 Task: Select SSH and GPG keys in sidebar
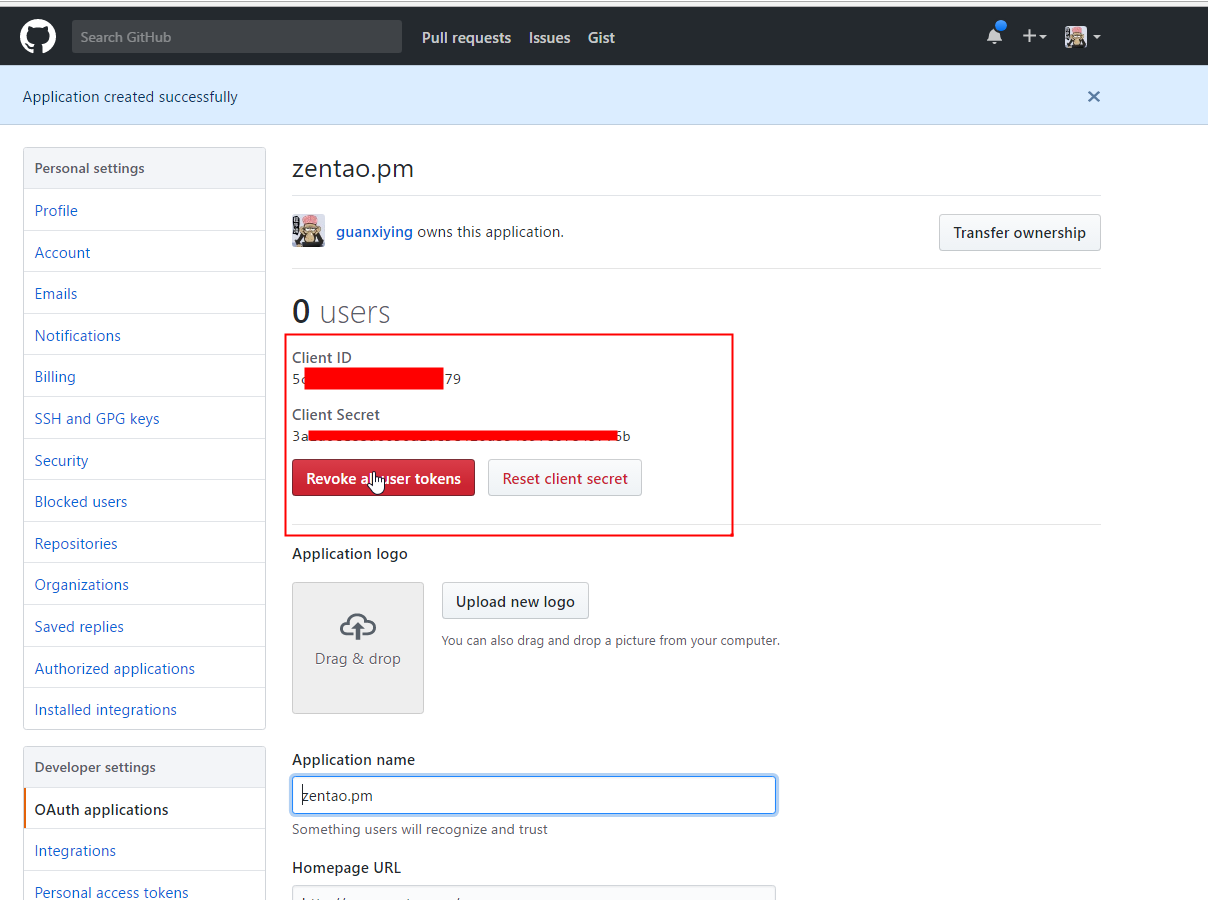(x=97, y=419)
